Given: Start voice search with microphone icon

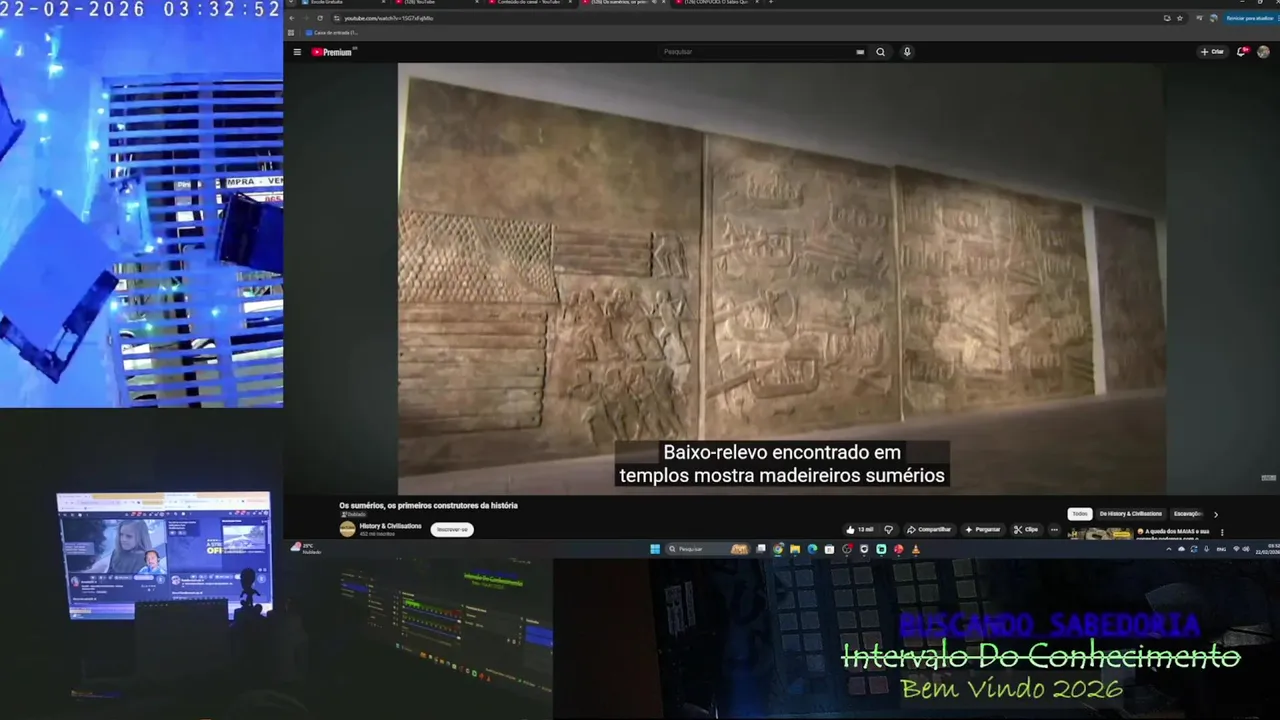Looking at the screenshot, I should coord(907,52).
